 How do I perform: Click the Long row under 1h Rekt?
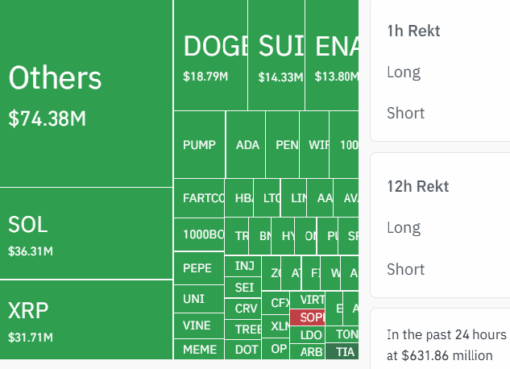tap(440, 72)
